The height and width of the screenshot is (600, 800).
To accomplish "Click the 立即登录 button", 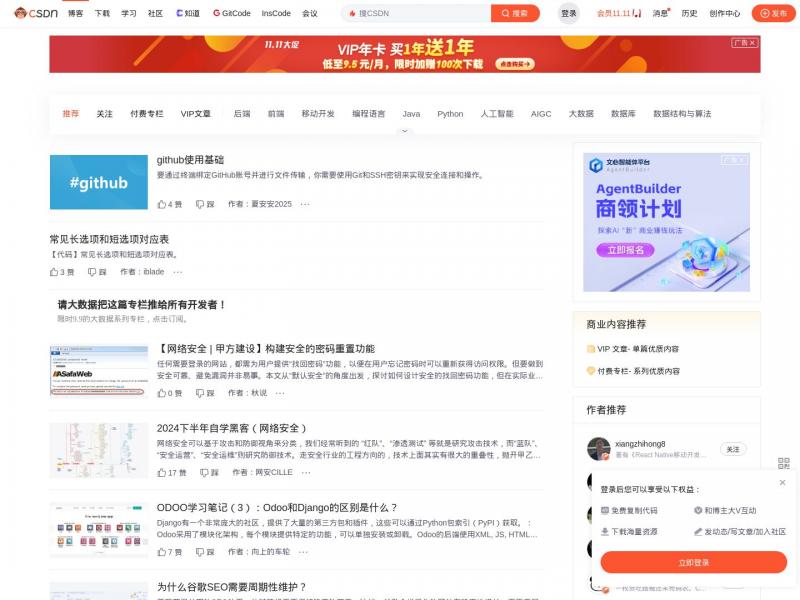I will pyautogui.click(x=694, y=562).
